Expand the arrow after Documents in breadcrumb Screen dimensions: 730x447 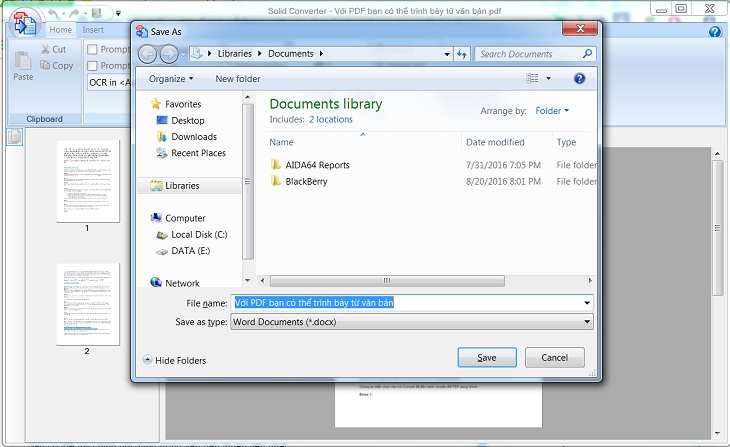pyautogui.click(x=321, y=54)
